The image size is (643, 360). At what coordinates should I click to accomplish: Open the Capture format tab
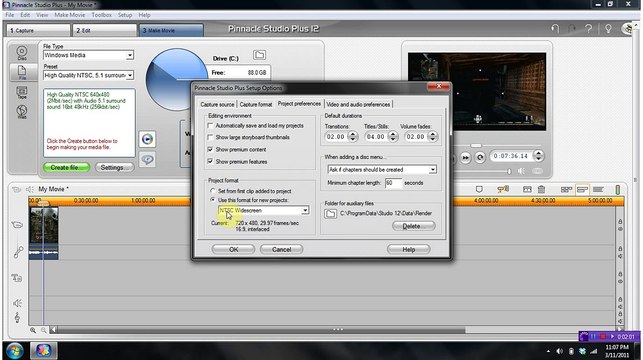pyautogui.click(x=256, y=105)
